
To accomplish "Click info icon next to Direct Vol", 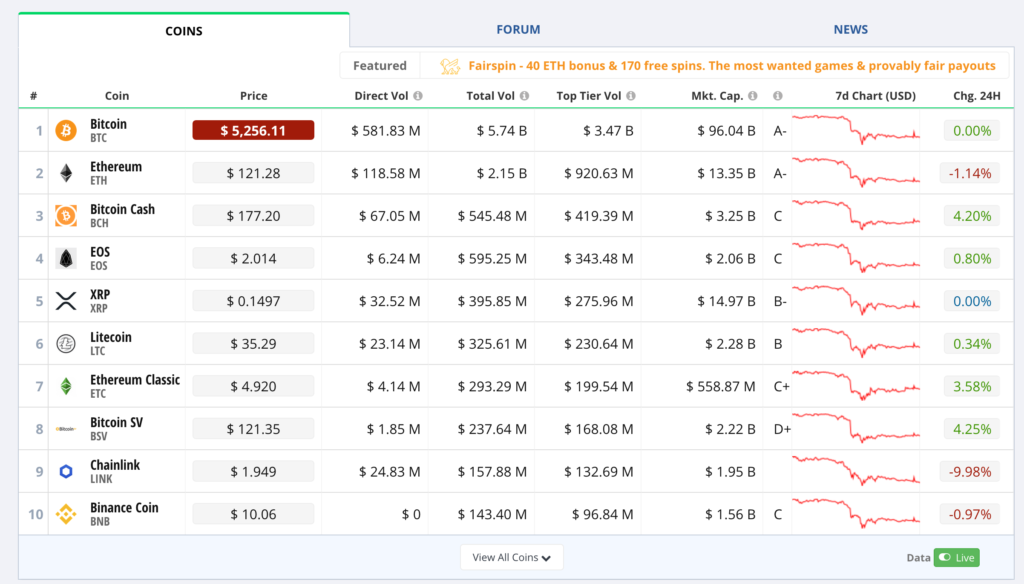I will pos(418,96).
